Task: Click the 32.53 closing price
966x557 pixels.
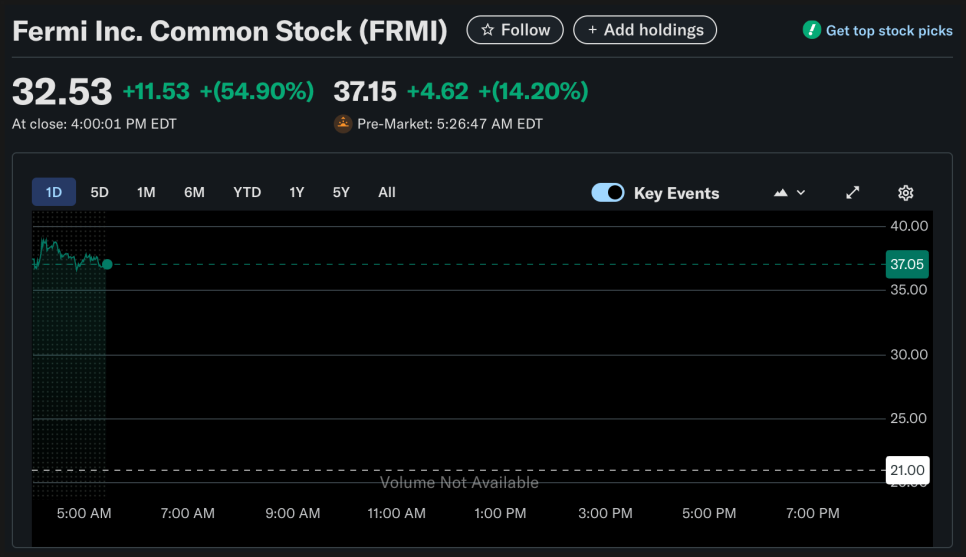Action: point(62,92)
